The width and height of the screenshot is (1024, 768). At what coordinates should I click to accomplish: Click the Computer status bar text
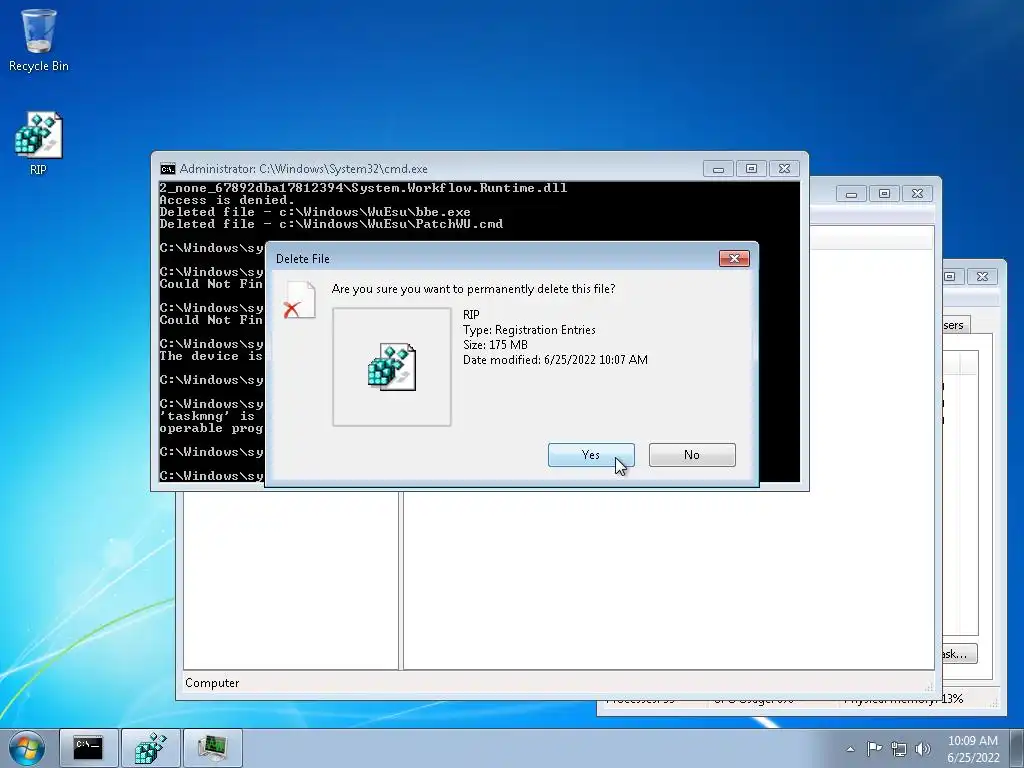pyautogui.click(x=212, y=682)
